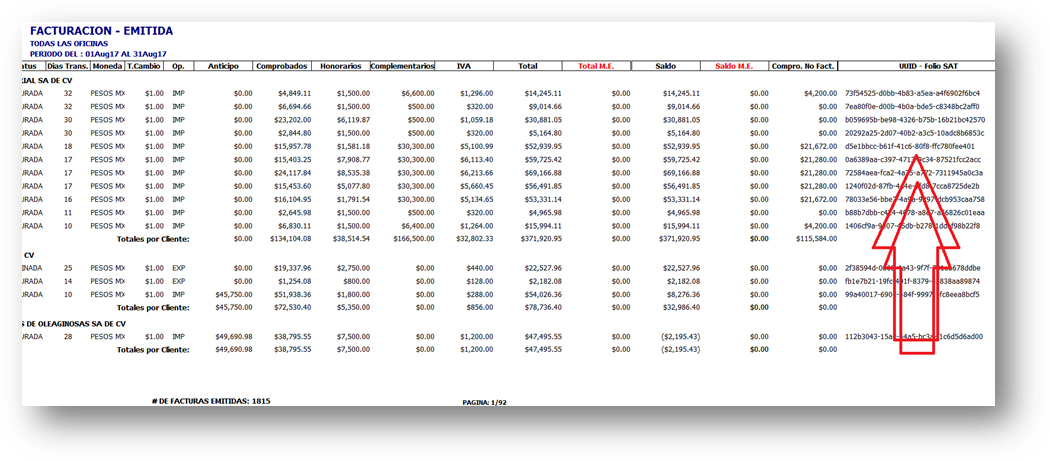Select the Compro. No Fact. column header
This screenshot has height=461, width=1050.
coord(804,66)
